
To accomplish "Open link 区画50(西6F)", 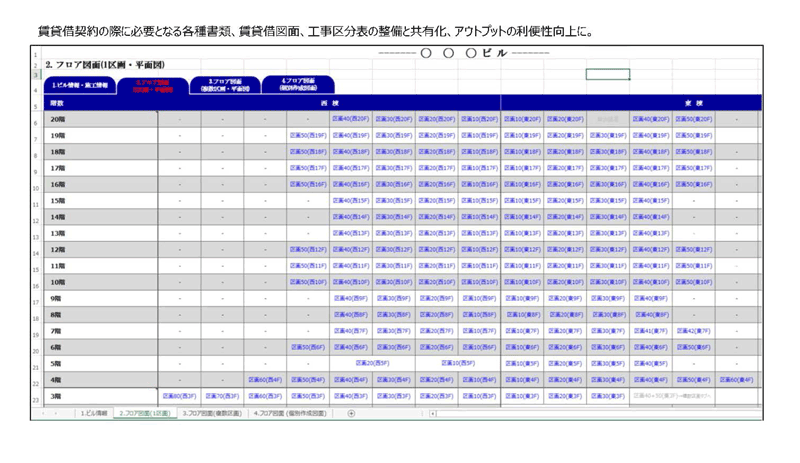I will tap(308, 347).
